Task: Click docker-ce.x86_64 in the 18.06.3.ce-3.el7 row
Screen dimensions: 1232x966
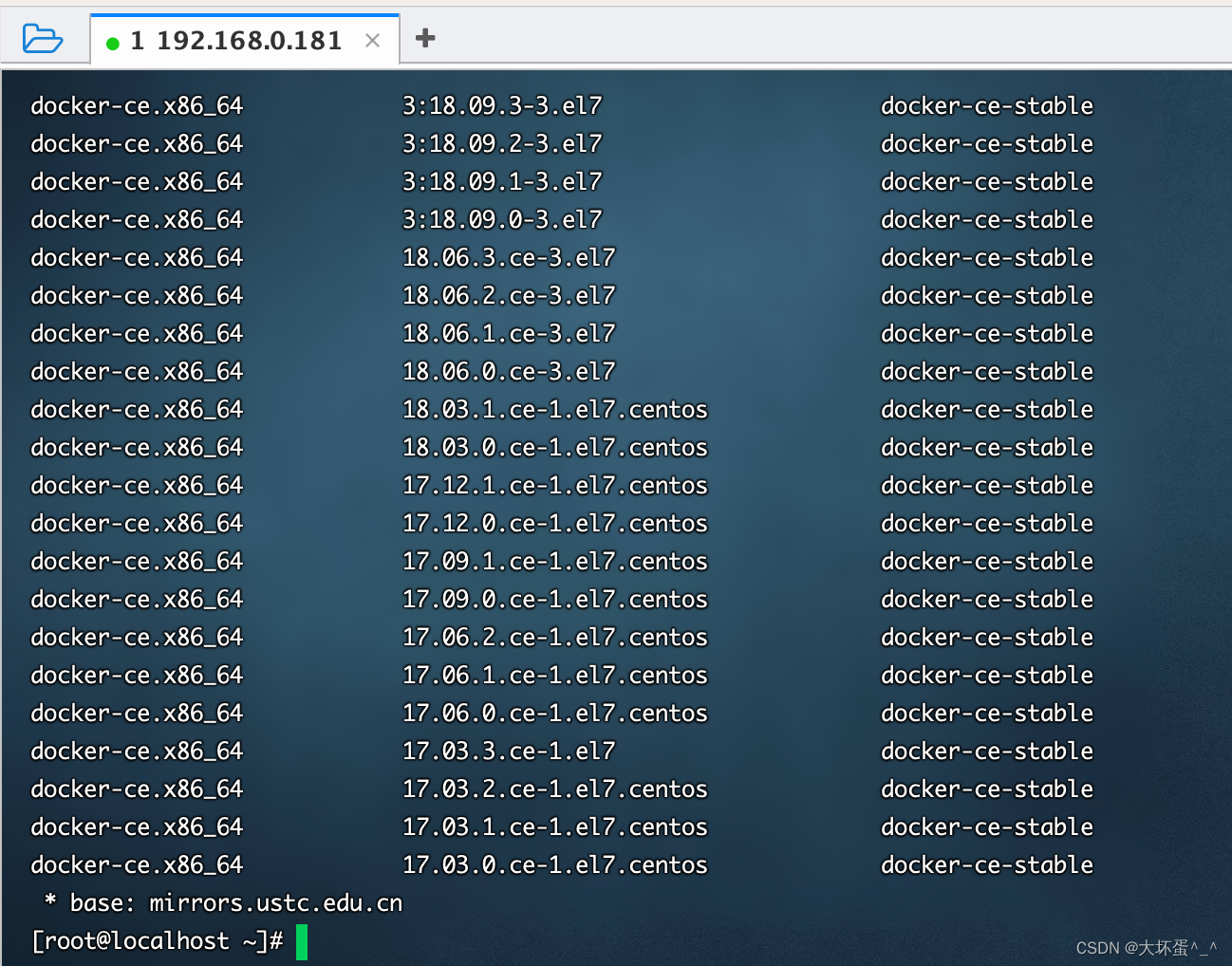Action: pos(137,257)
